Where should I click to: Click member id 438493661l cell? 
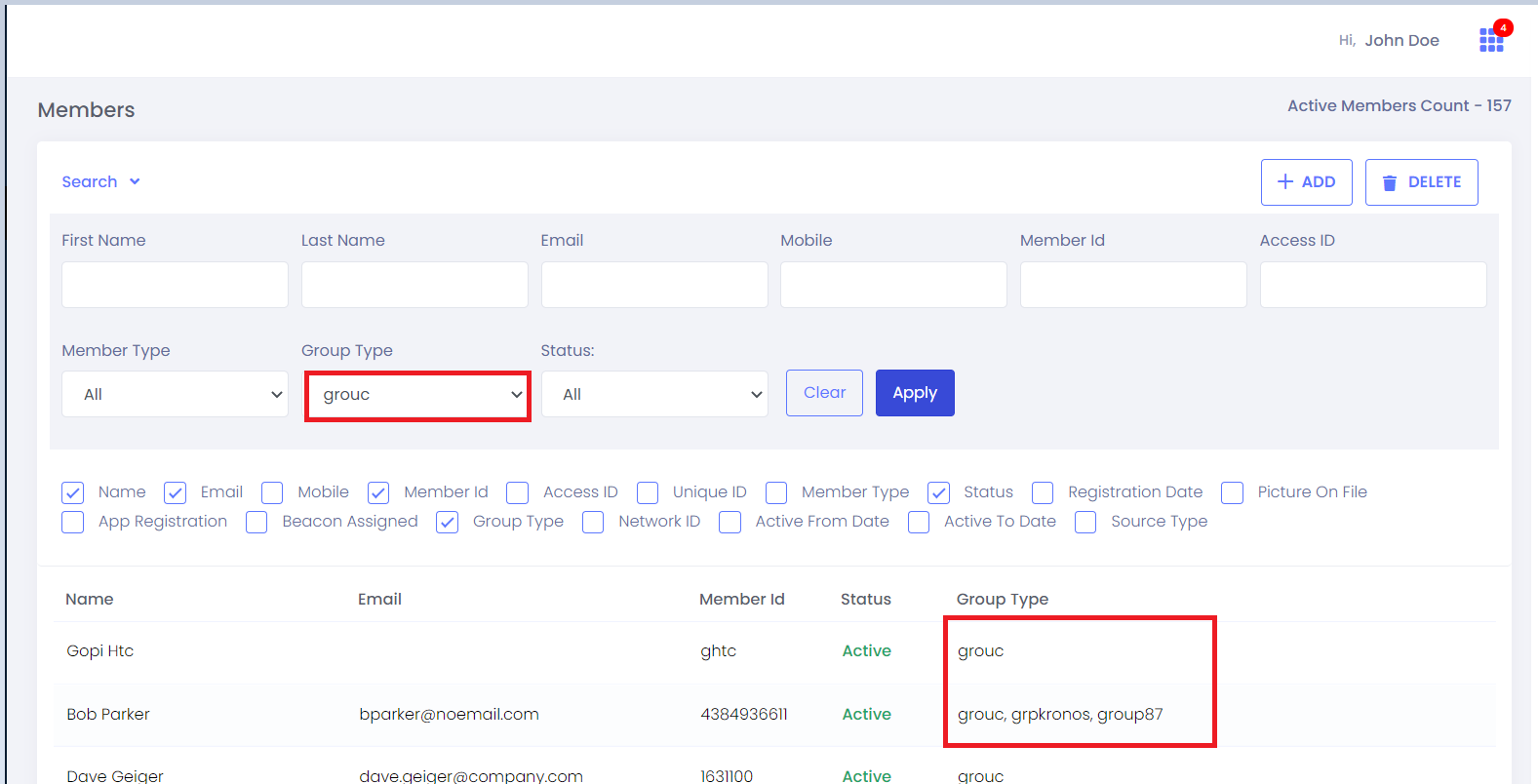[x=744, y=714]
